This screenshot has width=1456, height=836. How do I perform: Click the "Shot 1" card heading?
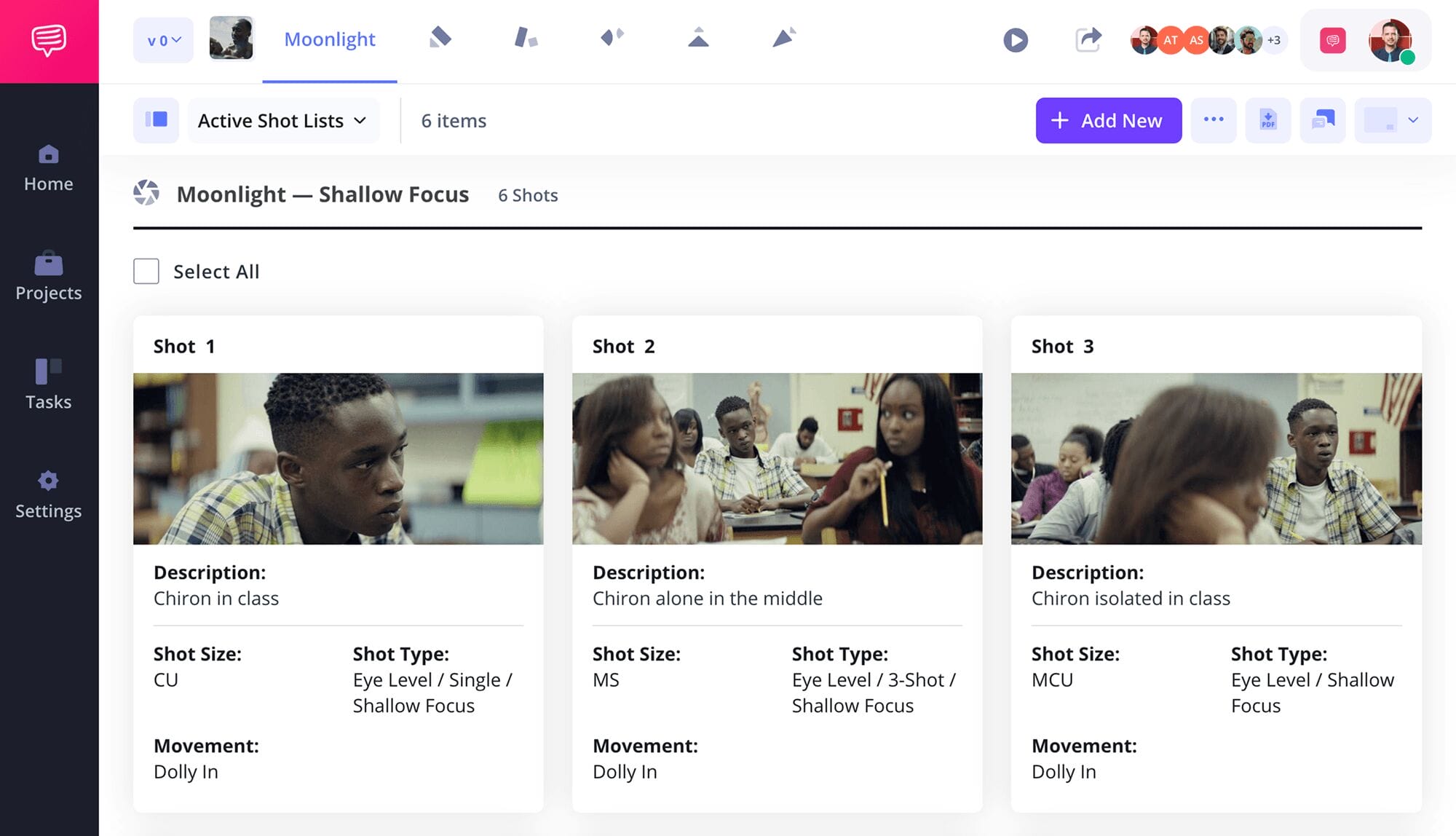pos(184,347)
